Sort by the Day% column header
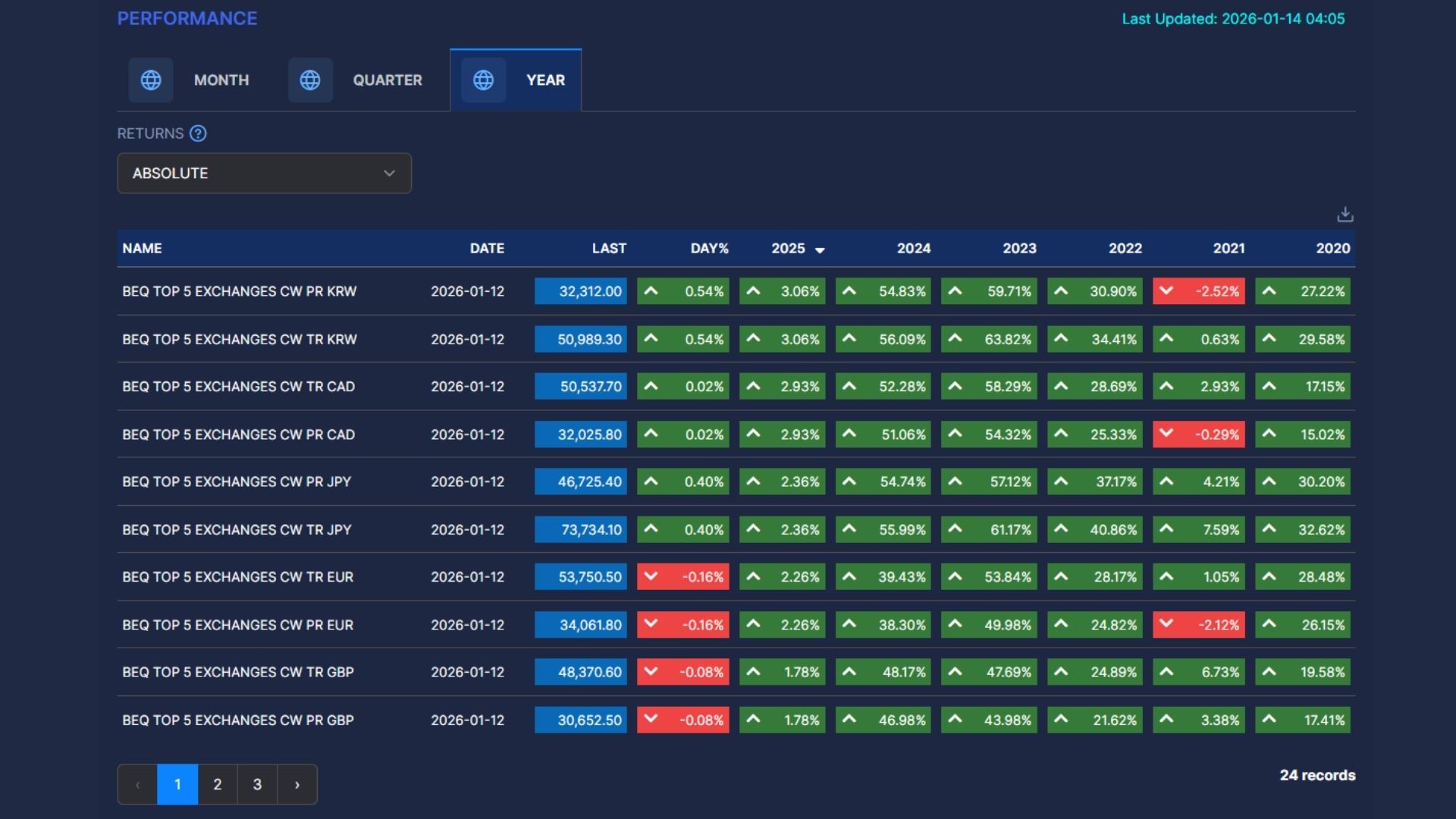1456x819 pixels. pyautogui.click(x=709, y=248)
